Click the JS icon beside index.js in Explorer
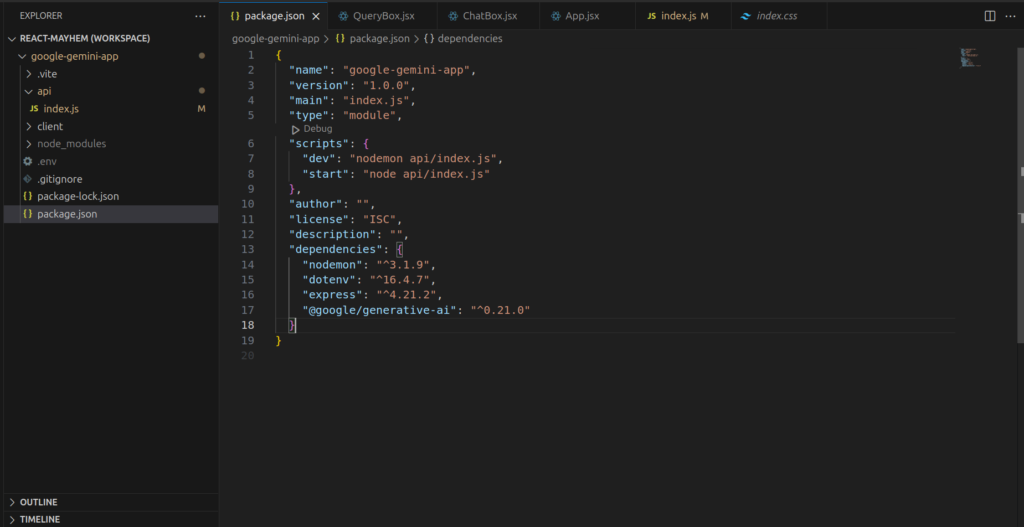The height and width of the screenshot is (527, 1024). click(34, 109)
